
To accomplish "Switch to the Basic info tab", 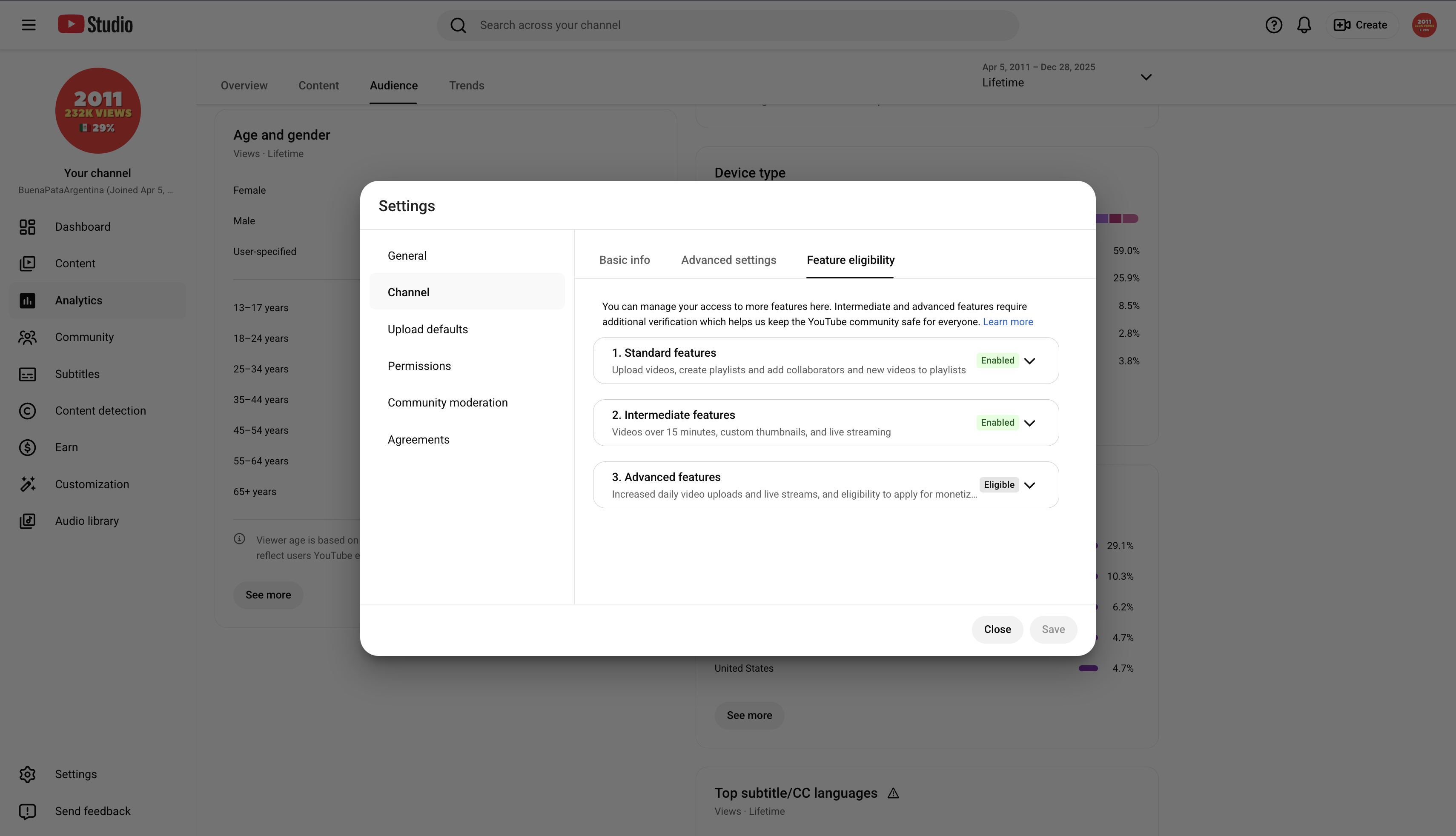I will point(625,260).
